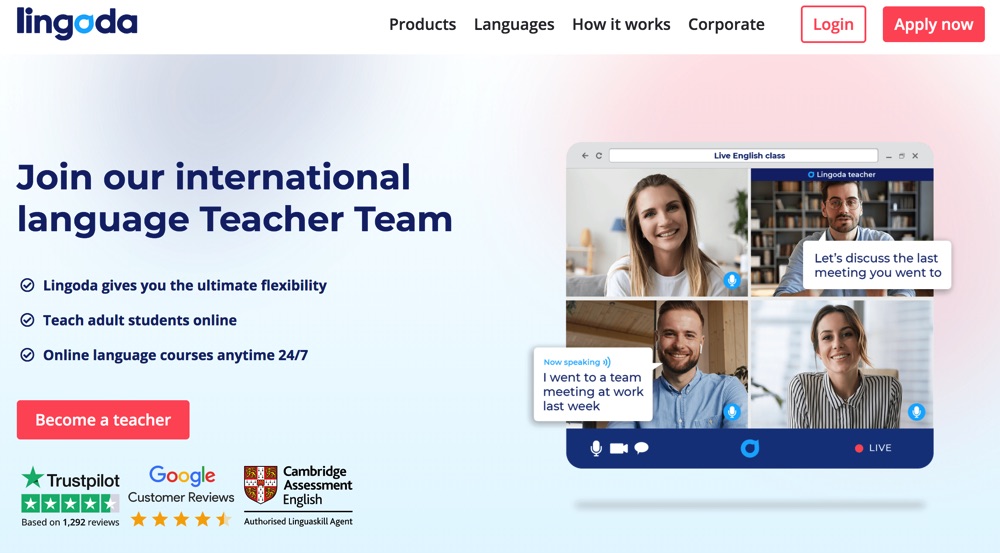Click the back arrow in mock browser
1000x553 pixels.
(x=585, y=156)
